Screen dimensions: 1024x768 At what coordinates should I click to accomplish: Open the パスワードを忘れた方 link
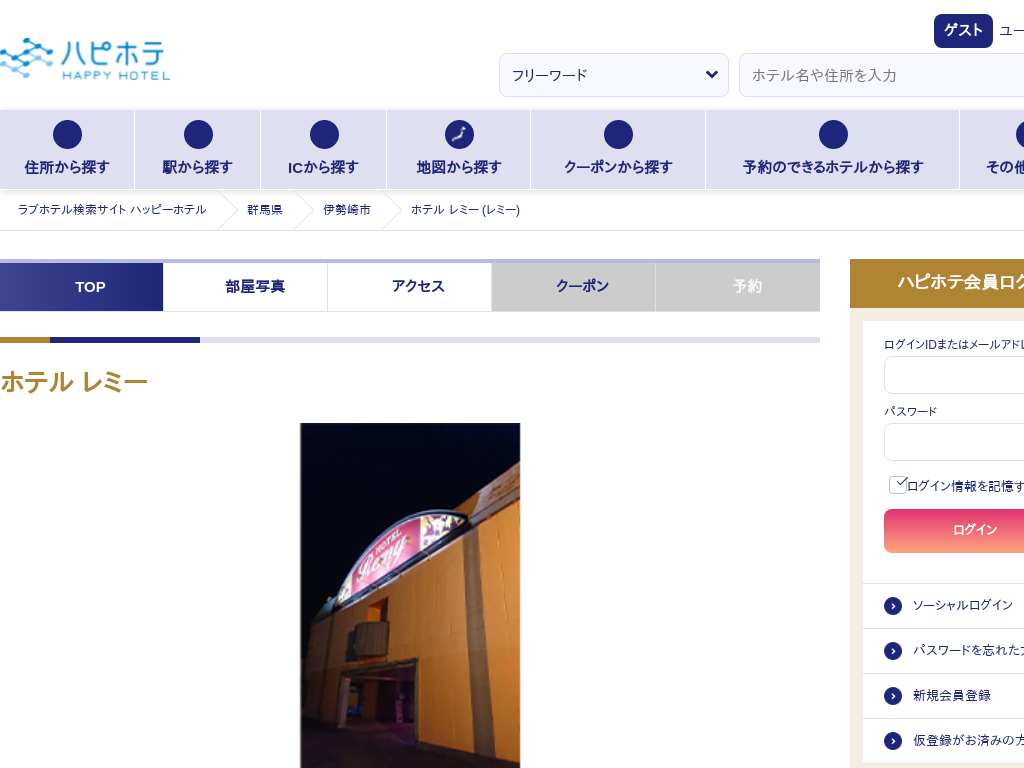tap(968, 650)
